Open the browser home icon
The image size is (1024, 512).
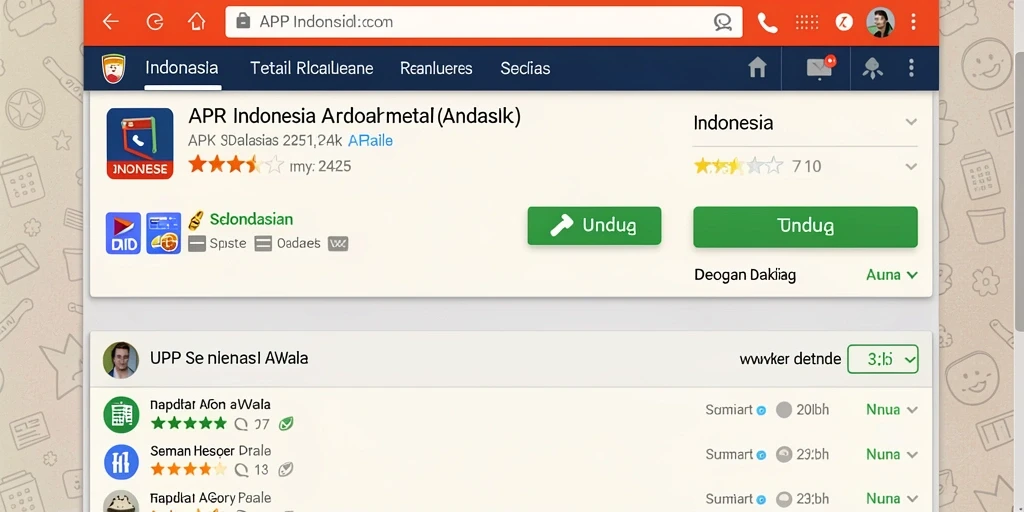click(x=197, y=22)
